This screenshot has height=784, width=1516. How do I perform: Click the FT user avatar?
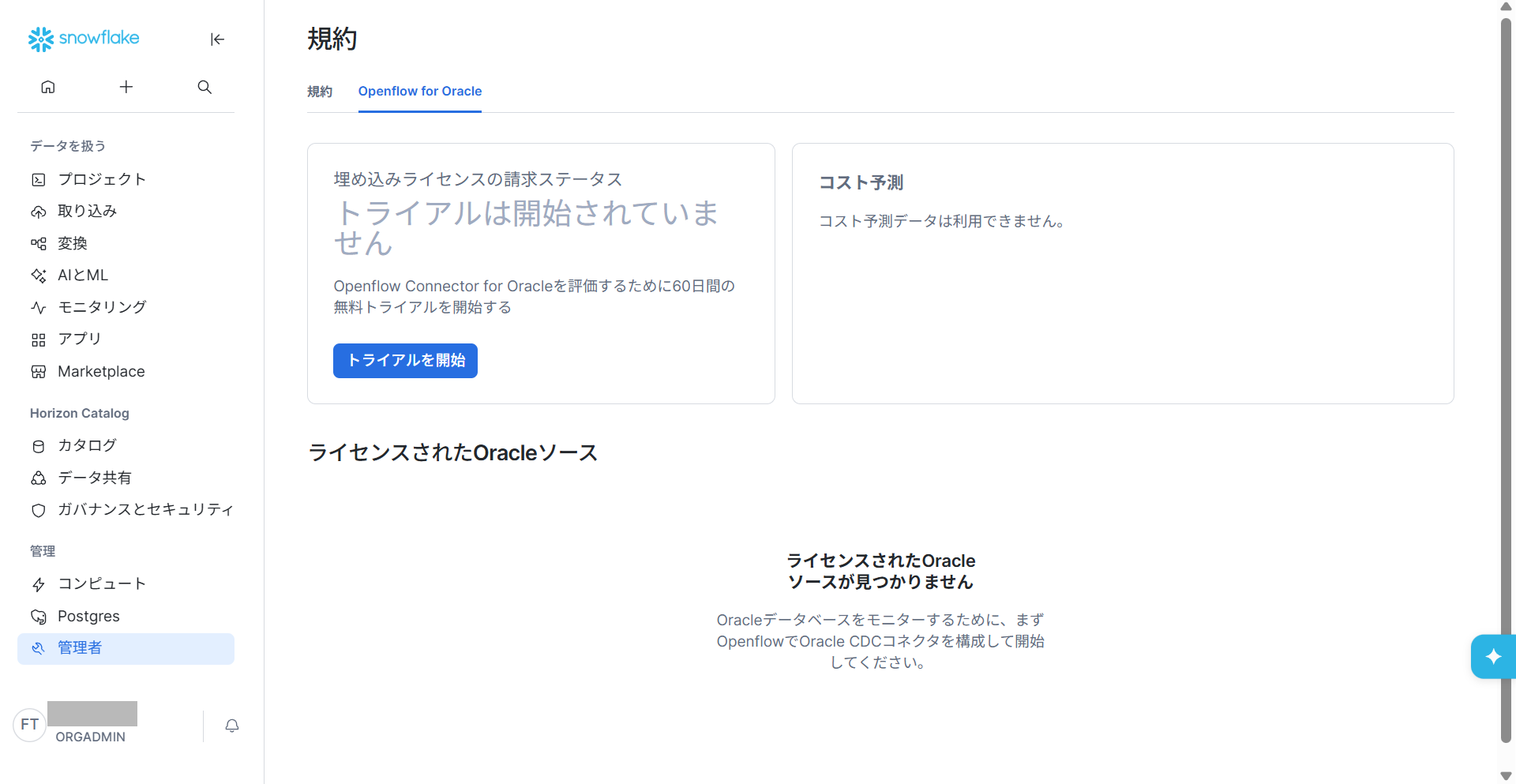(x=30, y=724)
